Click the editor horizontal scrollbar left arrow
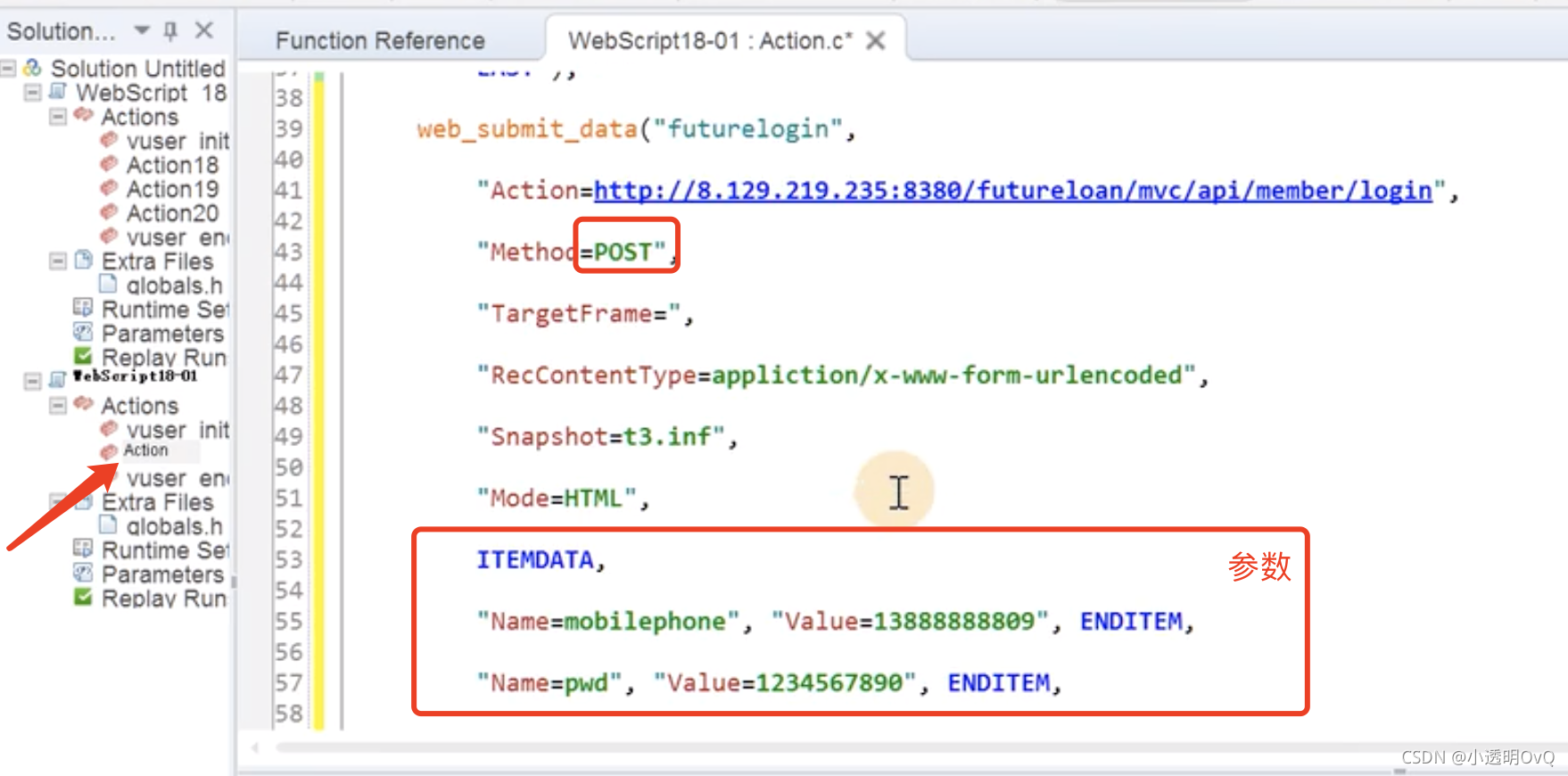Image resolution: width=1568 pixels, height=776 pixels. (x=255, y=747)
